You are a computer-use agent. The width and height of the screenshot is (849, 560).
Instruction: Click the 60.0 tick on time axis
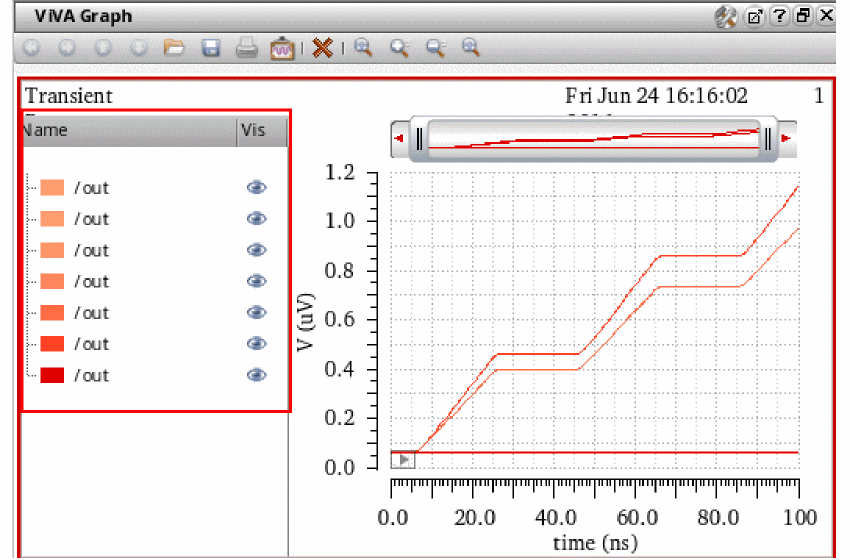click(637, 517)
